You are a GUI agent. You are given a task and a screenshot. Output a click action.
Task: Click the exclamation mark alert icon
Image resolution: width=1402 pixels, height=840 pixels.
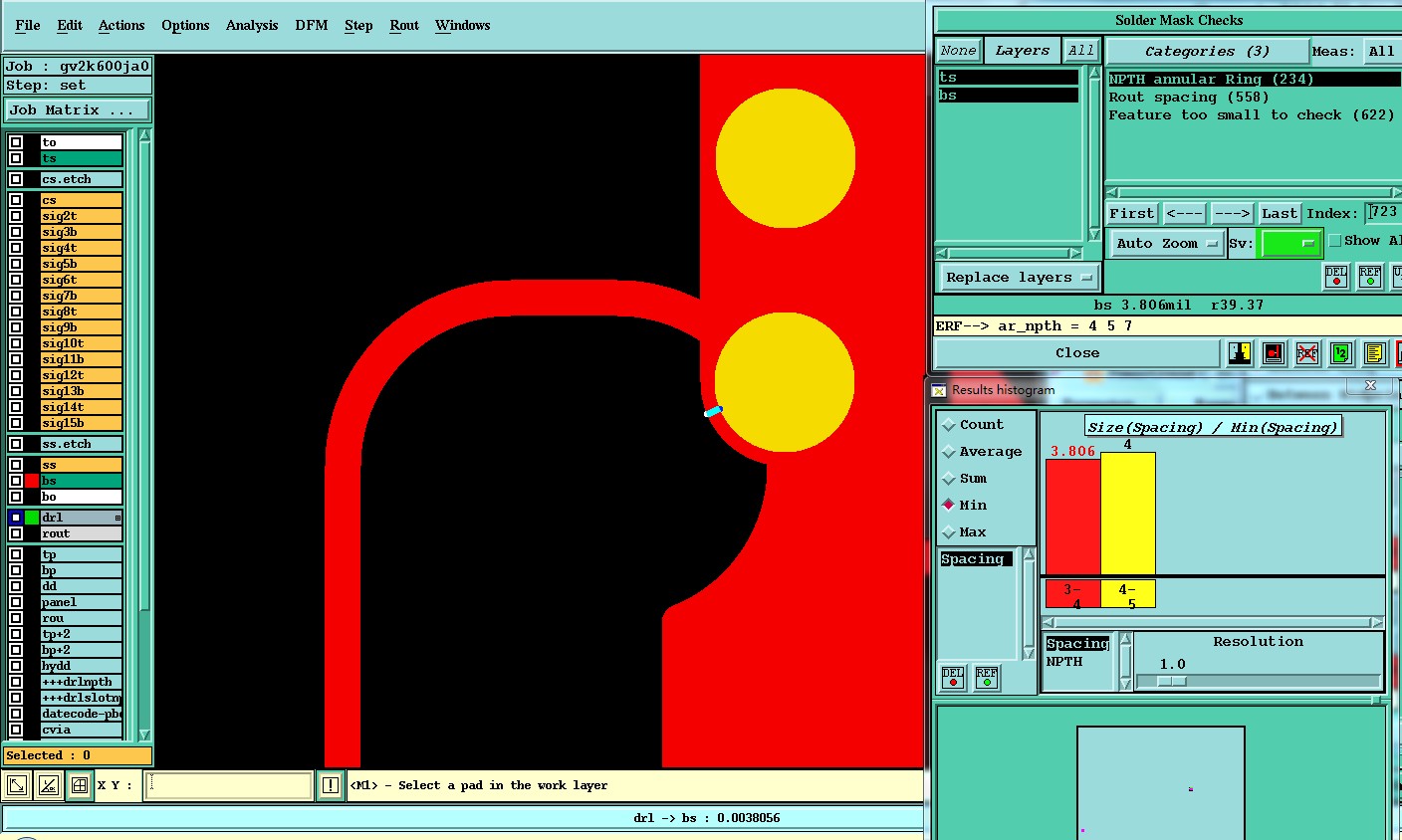[331, 785]
